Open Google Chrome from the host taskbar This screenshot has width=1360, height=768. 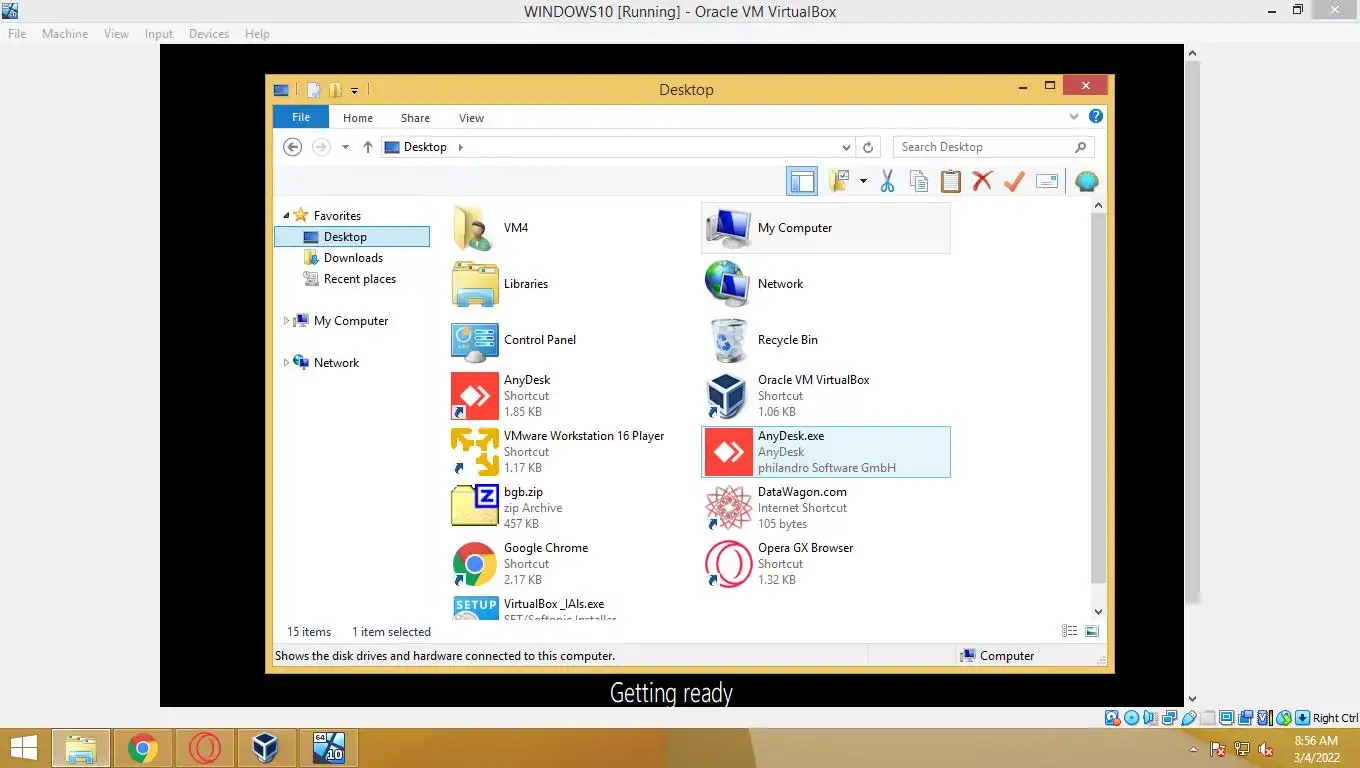[x=143, y=748]
